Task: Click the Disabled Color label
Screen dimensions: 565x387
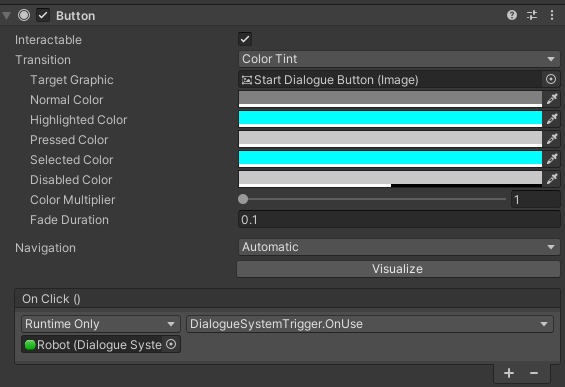Action: [71, 180]
